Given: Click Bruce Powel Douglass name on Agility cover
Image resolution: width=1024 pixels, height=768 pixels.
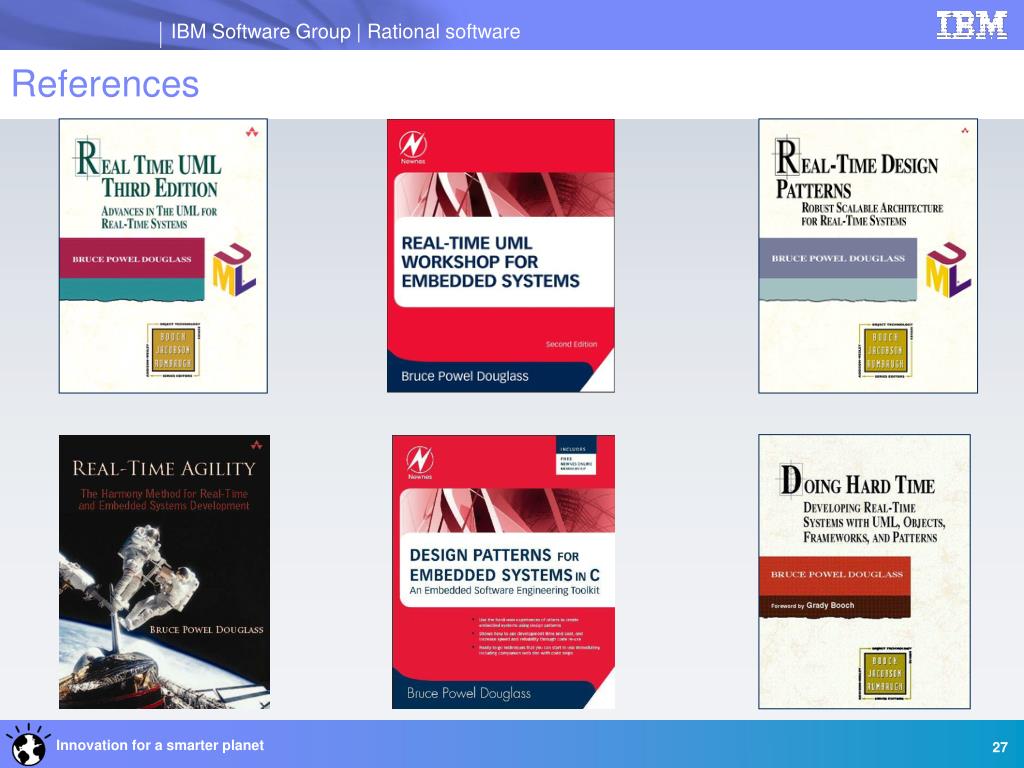Looking at the screenshot, I should pyautogui.click(x=206, y=630).
